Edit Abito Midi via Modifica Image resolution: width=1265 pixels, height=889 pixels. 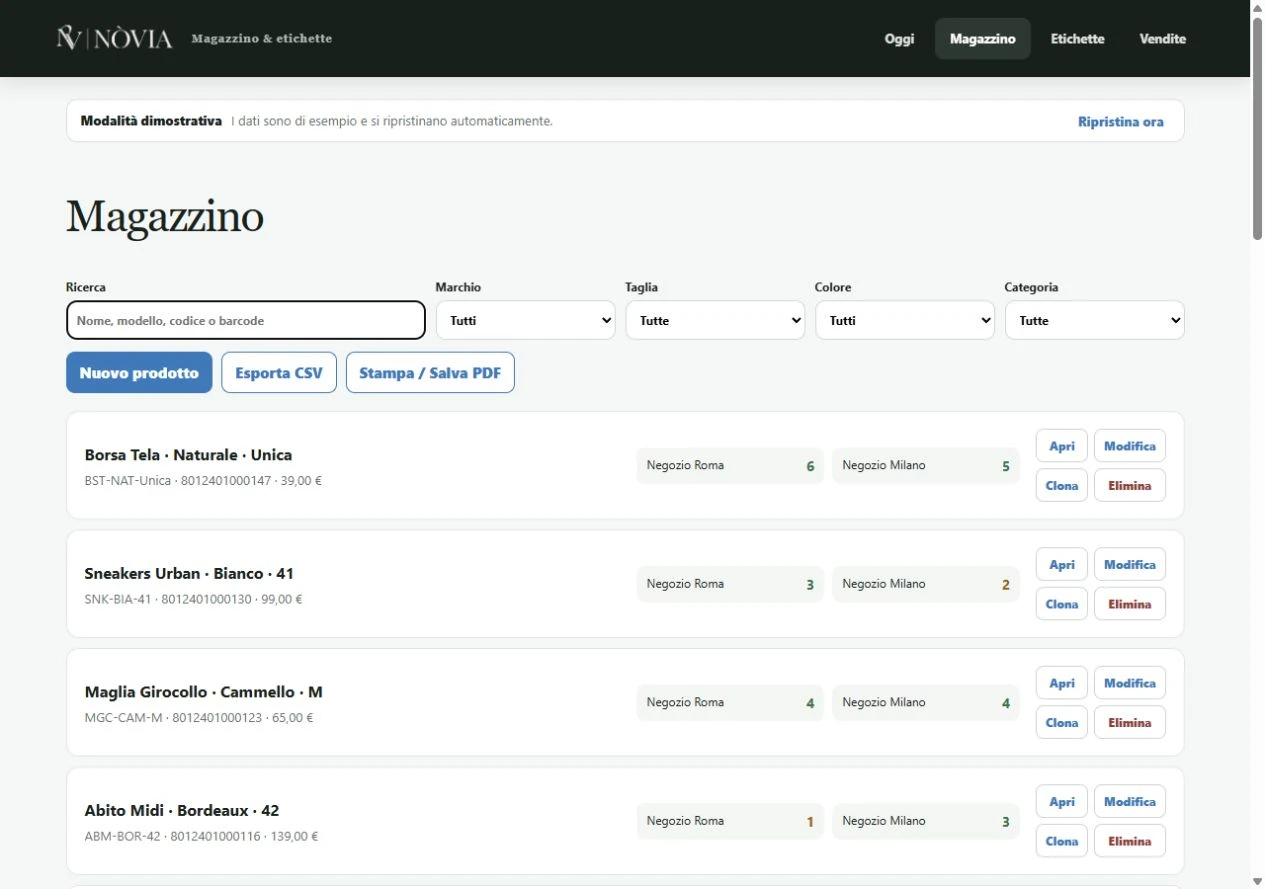pos(1129,802)
